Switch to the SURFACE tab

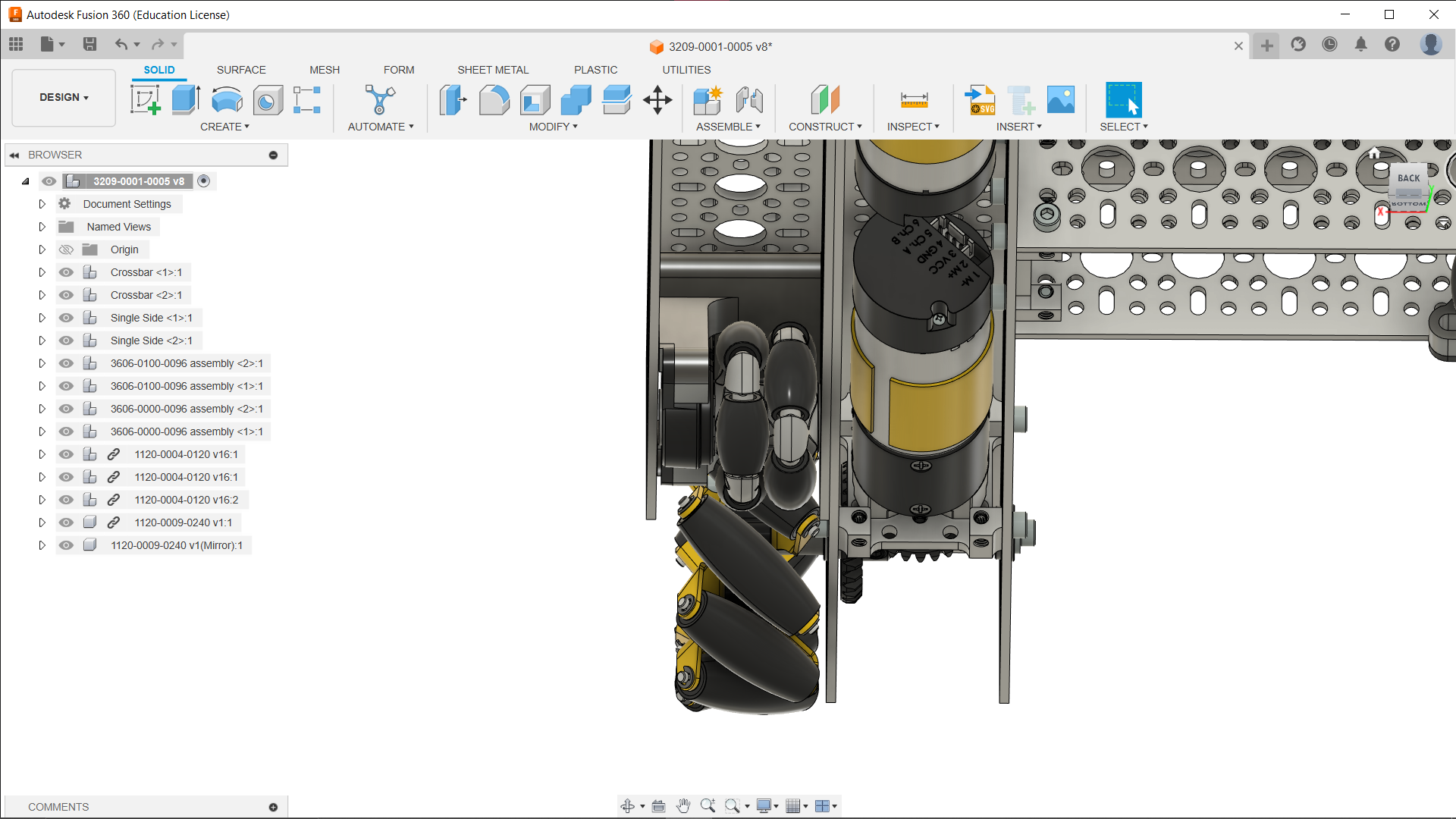click(241, 70)
